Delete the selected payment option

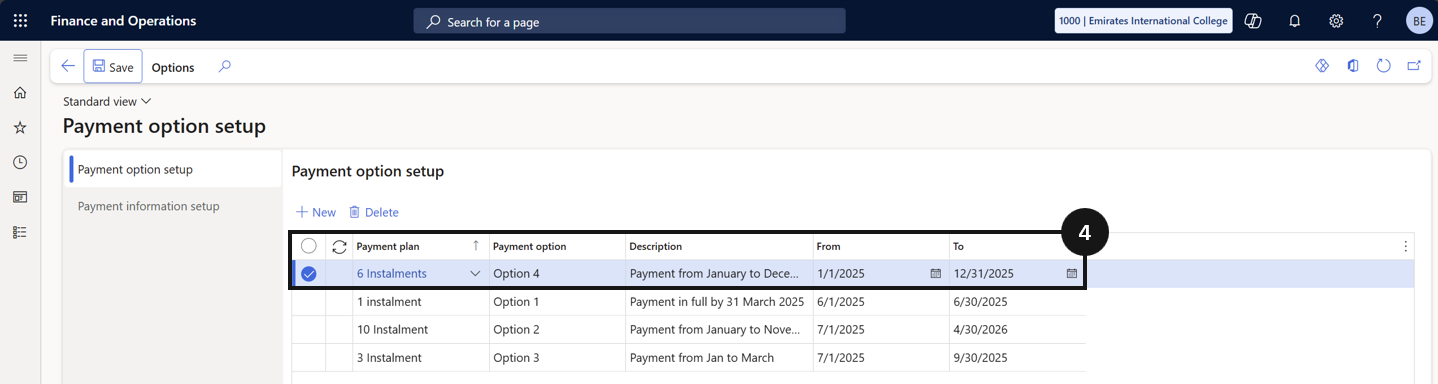(373, 212)
